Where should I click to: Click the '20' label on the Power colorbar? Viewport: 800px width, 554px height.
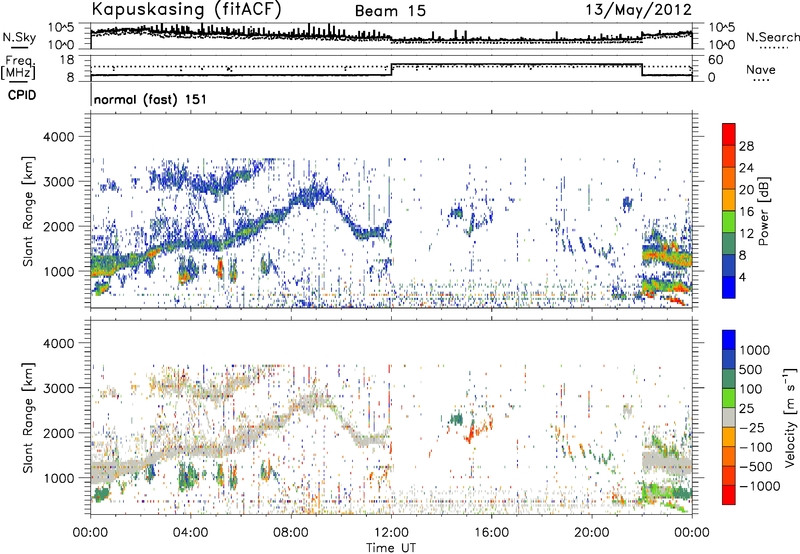coord(746,190)
